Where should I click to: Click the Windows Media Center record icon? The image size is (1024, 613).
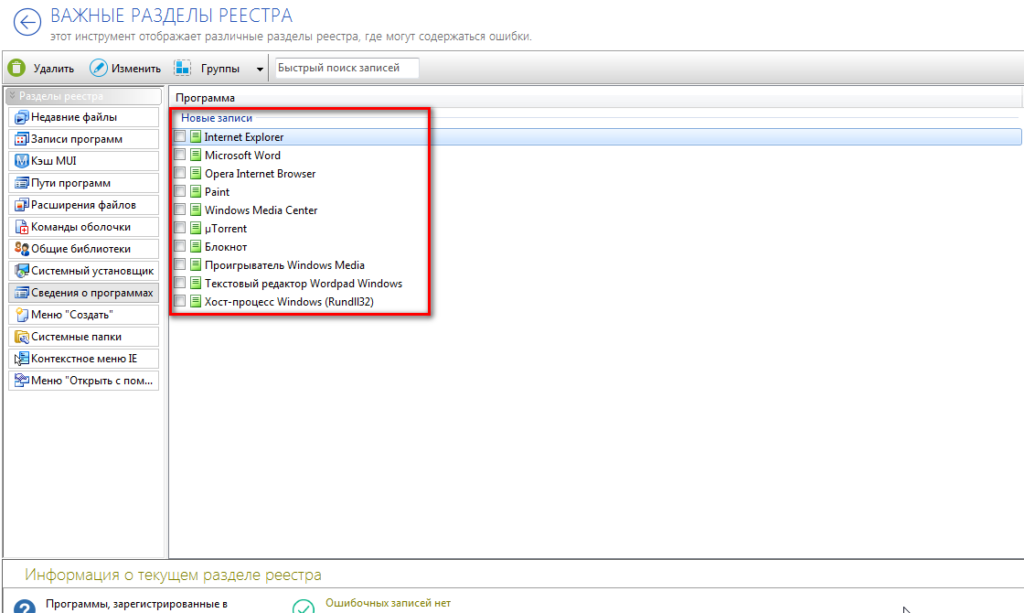[x=195, y=210]
